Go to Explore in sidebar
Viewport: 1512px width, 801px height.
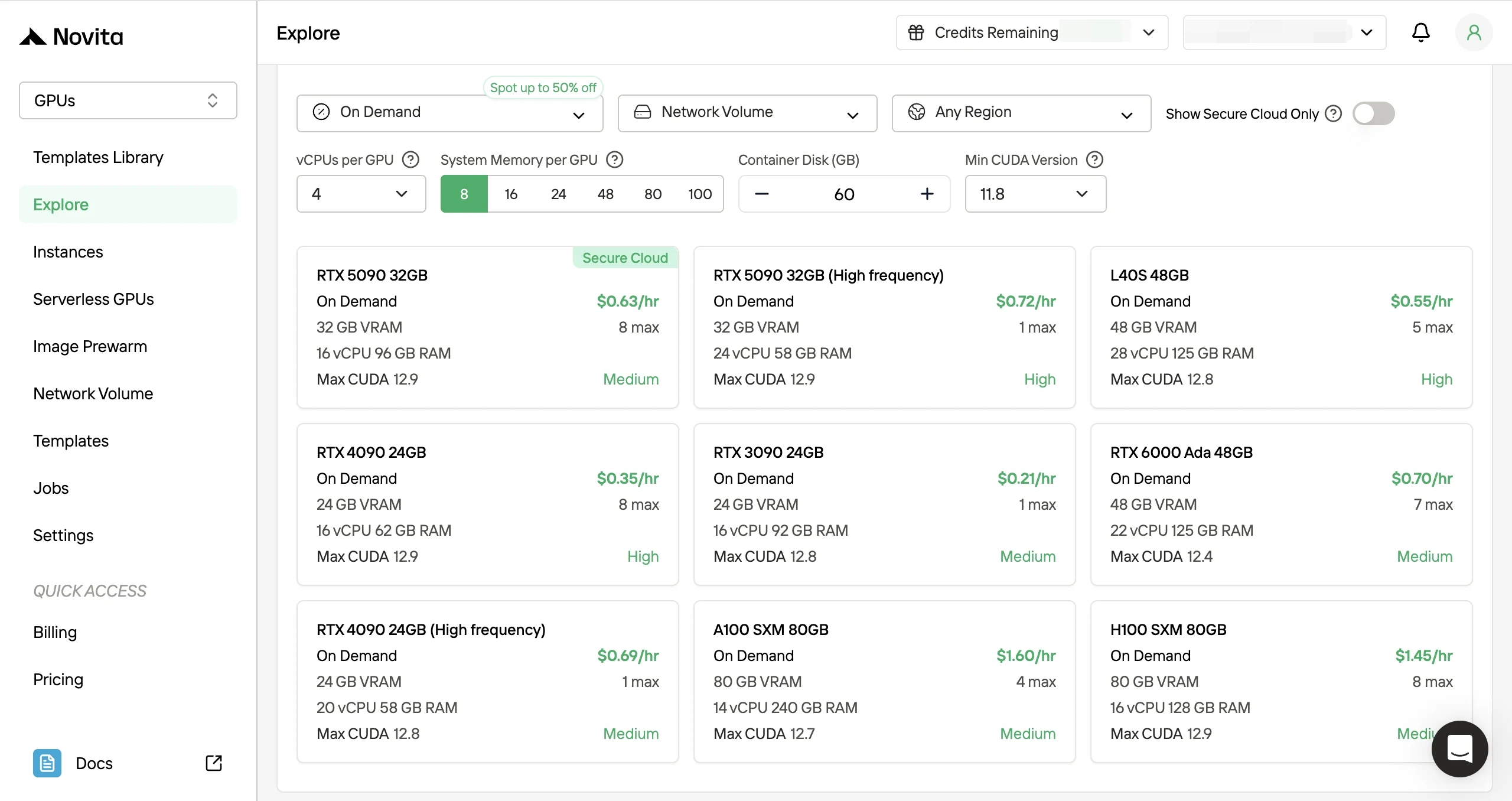[128, 204]
